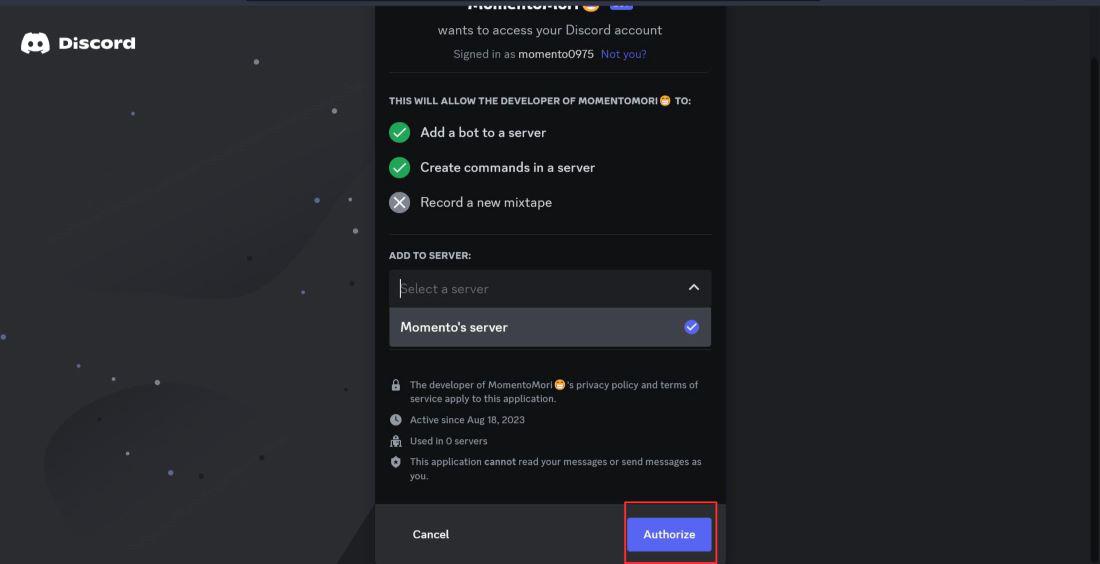The width and height of the screenshot is (1100, 564).
Task: Cancel the authorization request
Action: point(431,534)
